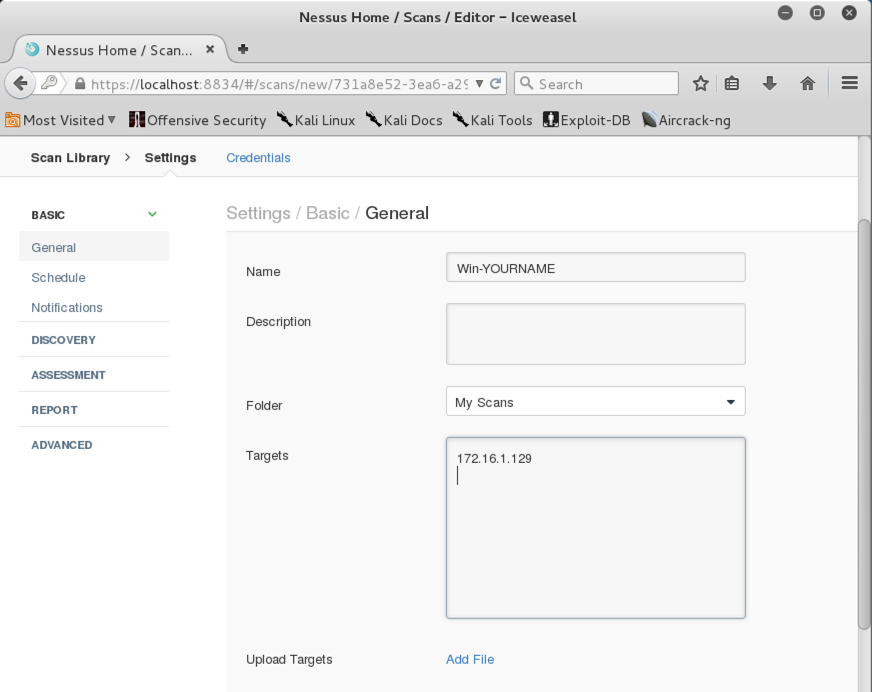Close the Nessus Home tab
The image size is (872, 692).
210,49
